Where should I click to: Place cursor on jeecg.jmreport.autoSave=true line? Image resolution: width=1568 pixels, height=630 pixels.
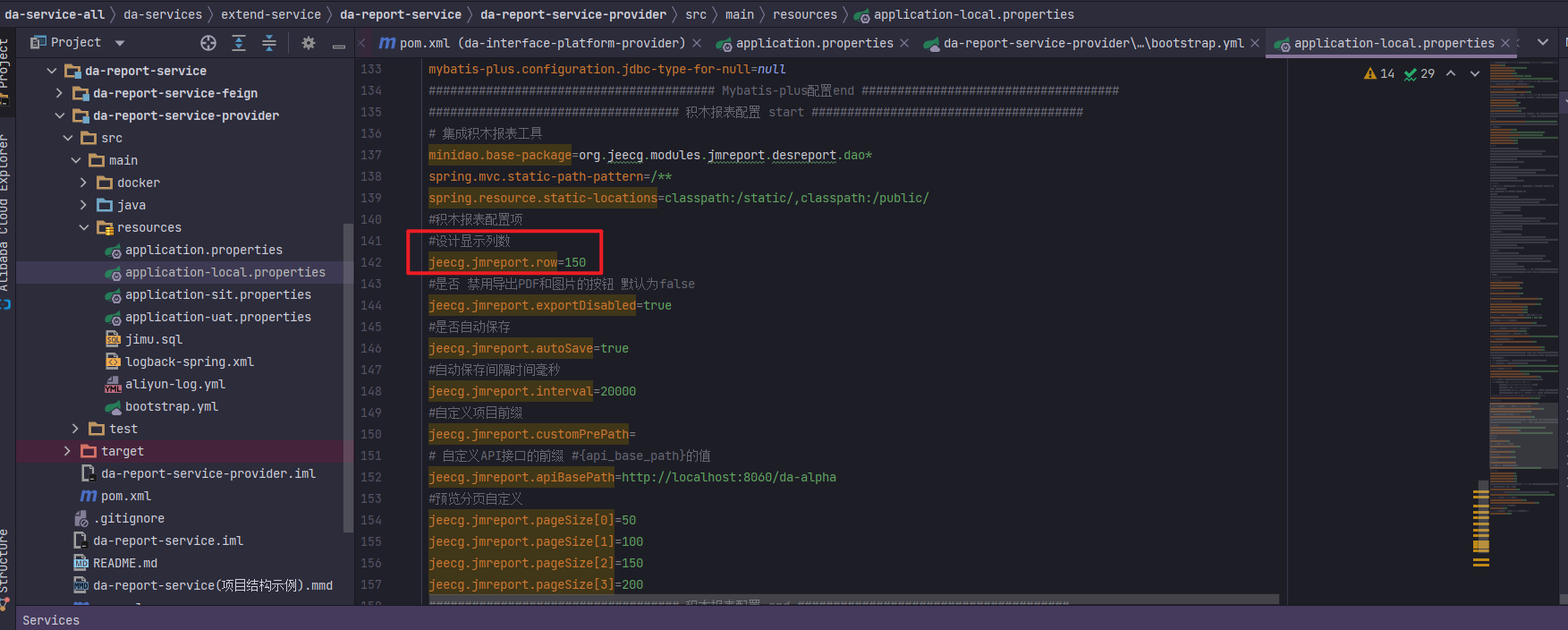[529, 348]
